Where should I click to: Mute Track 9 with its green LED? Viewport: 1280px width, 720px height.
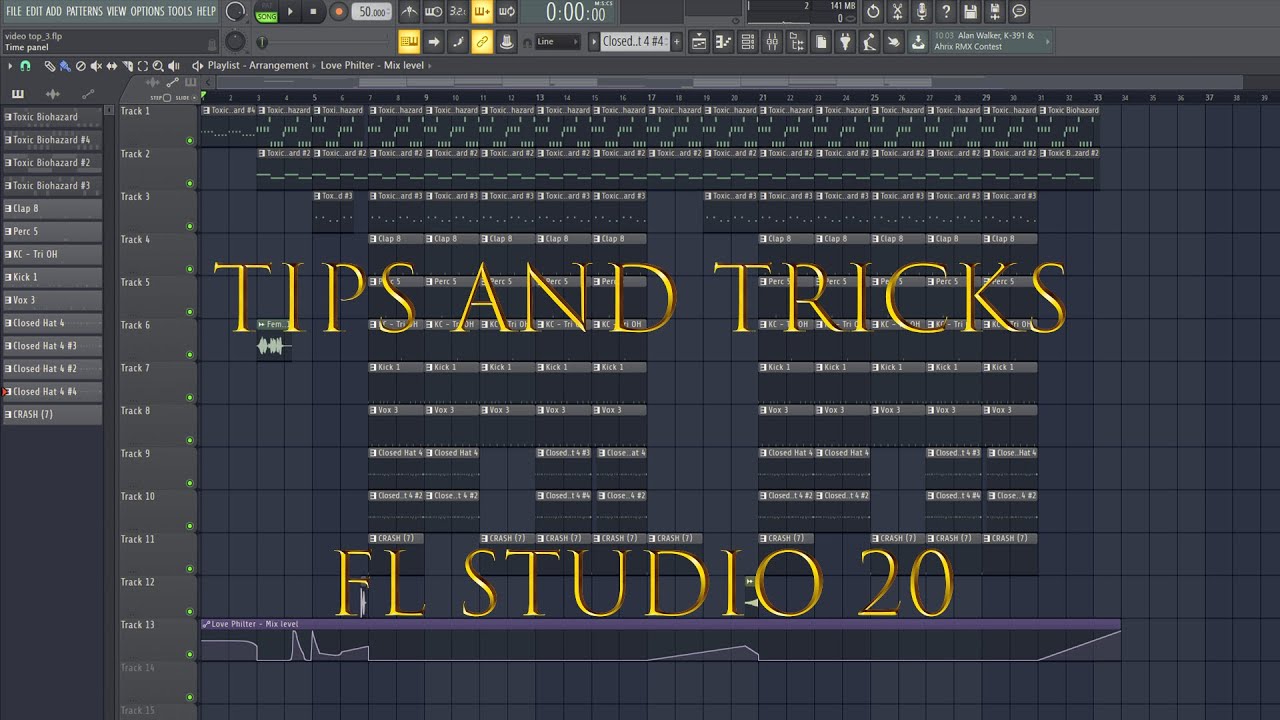point(190,483)
